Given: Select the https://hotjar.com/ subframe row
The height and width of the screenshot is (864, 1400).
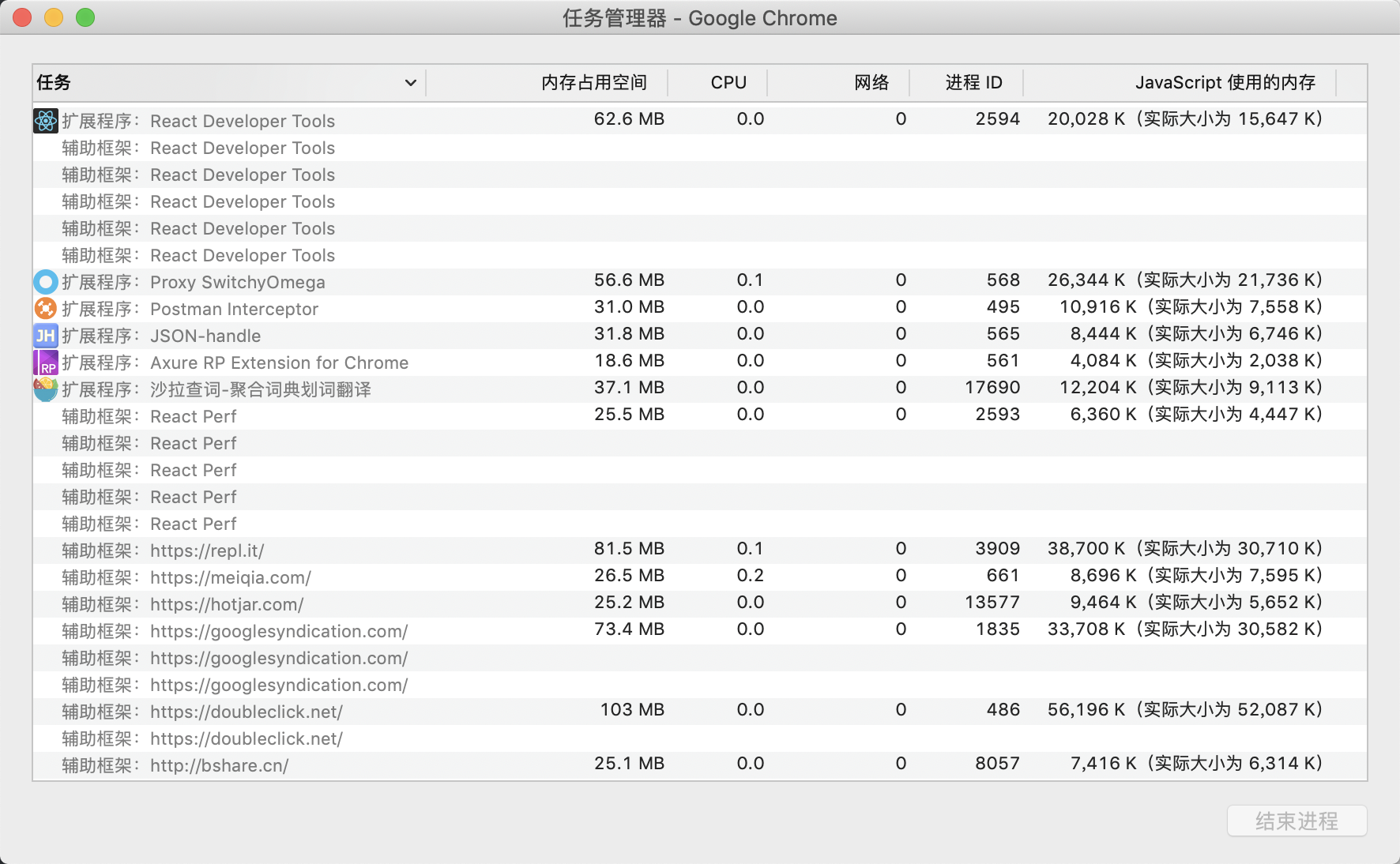Looking at the screenshot, I should (700, 604).
